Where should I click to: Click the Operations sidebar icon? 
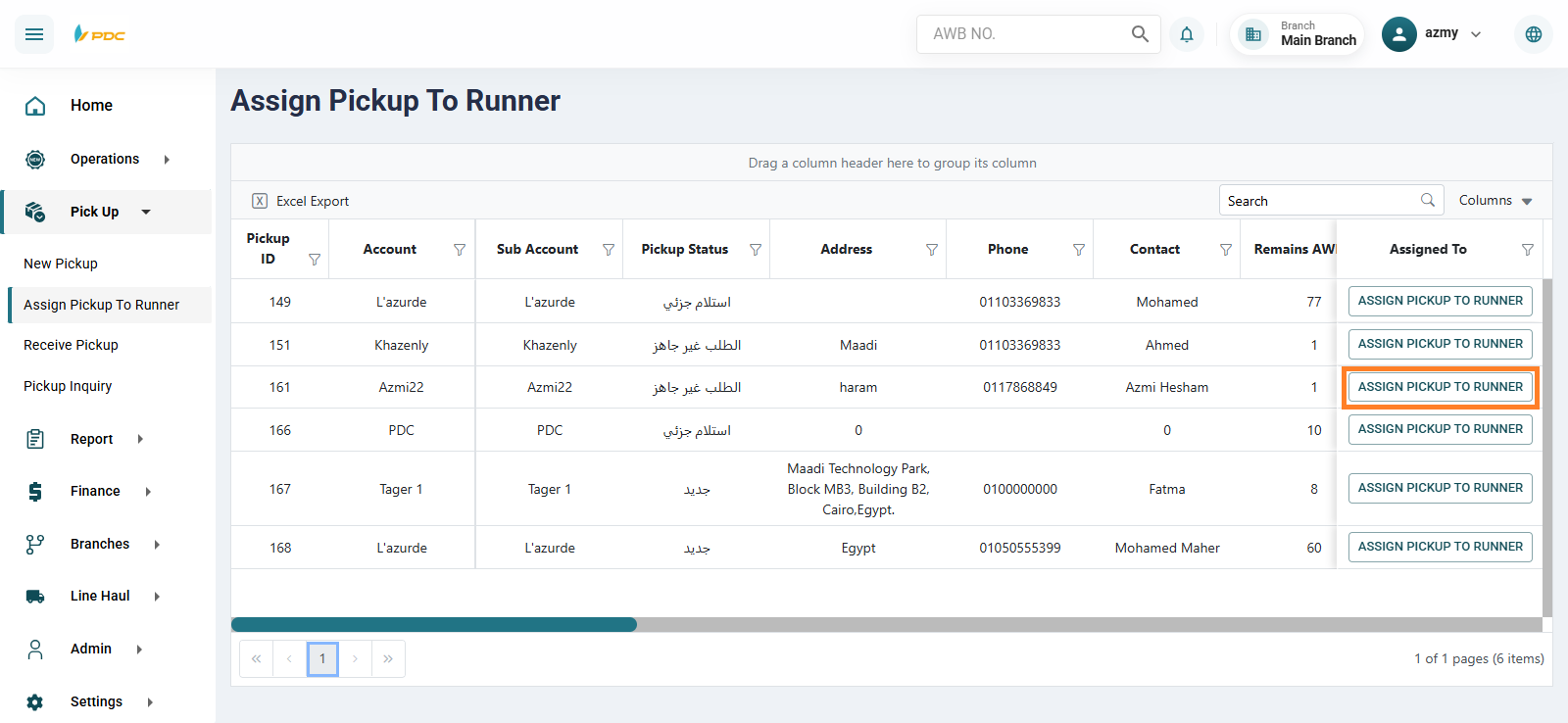[x=35, y=159]
